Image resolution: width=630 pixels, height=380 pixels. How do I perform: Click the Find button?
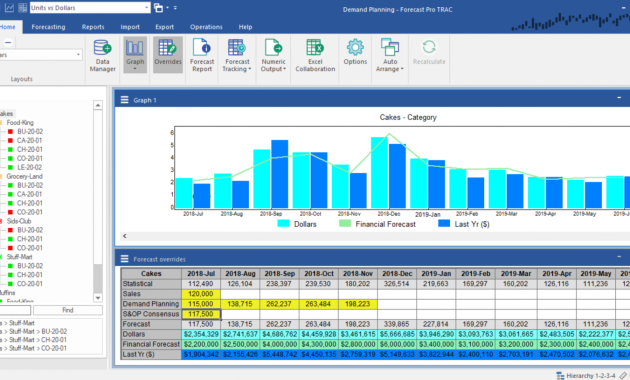(68, 310)
